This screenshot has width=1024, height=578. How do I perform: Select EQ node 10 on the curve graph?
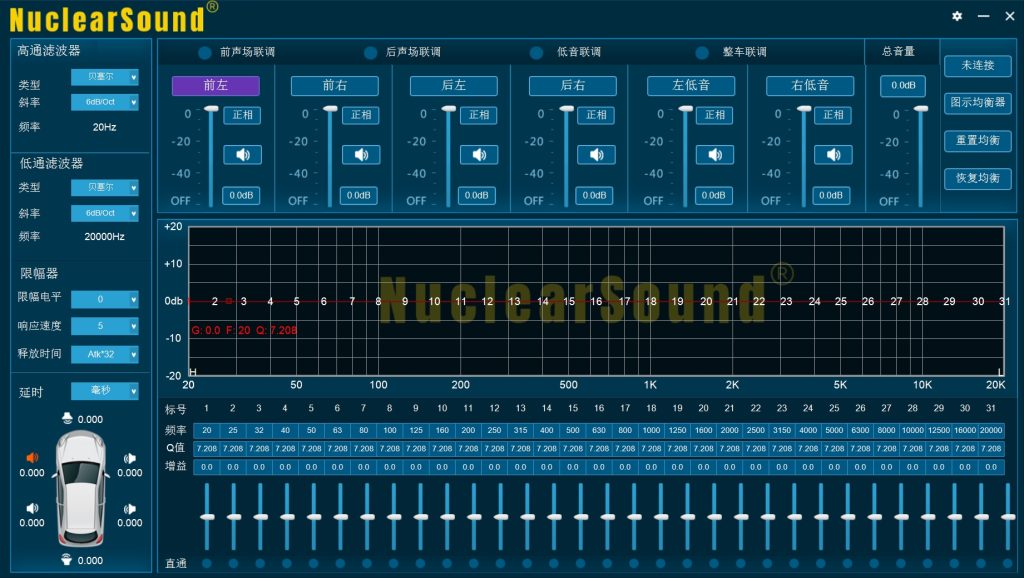[434, 301]
